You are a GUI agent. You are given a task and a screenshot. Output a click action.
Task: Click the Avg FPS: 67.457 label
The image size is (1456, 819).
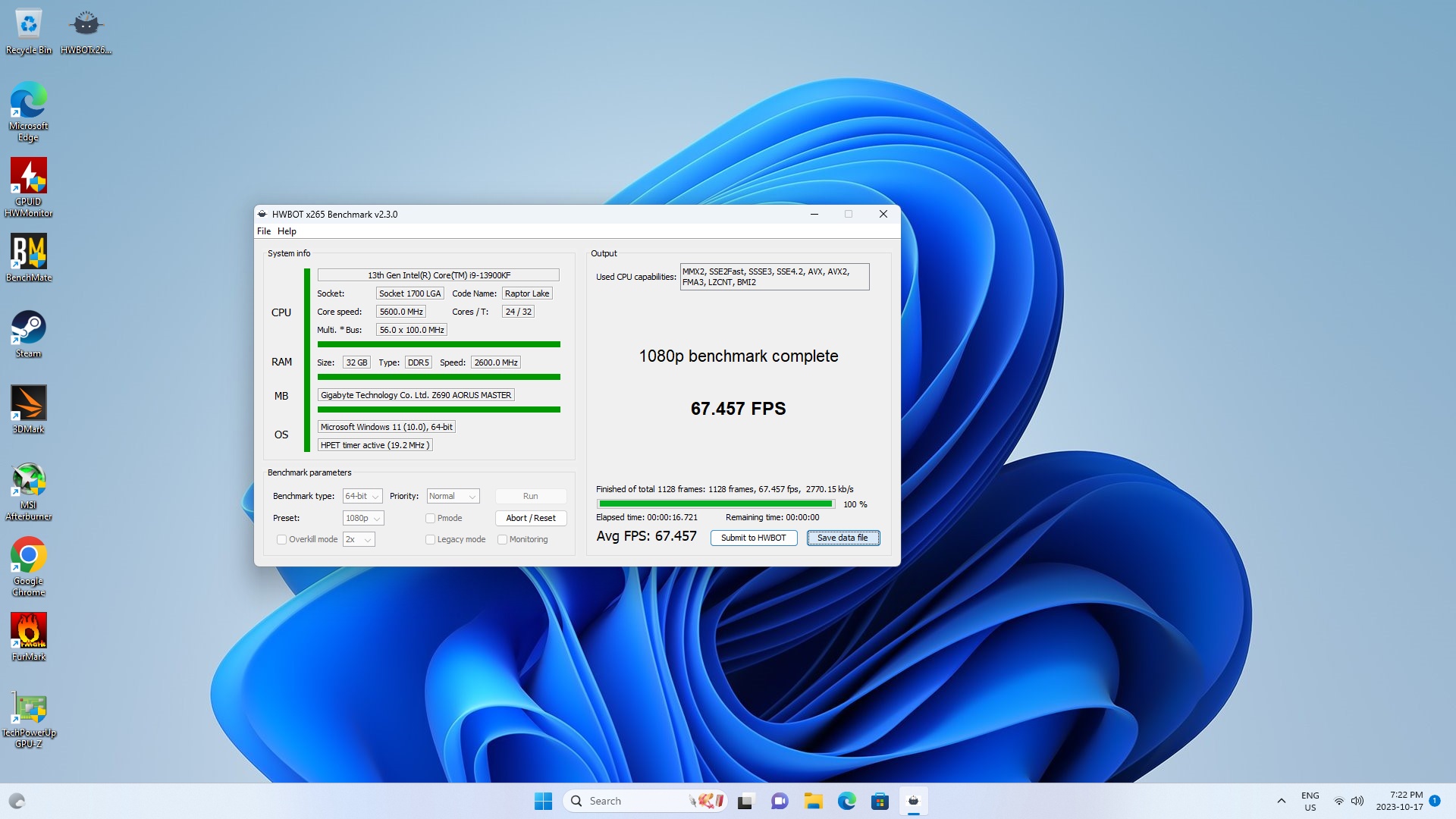[x=646, y=536]
